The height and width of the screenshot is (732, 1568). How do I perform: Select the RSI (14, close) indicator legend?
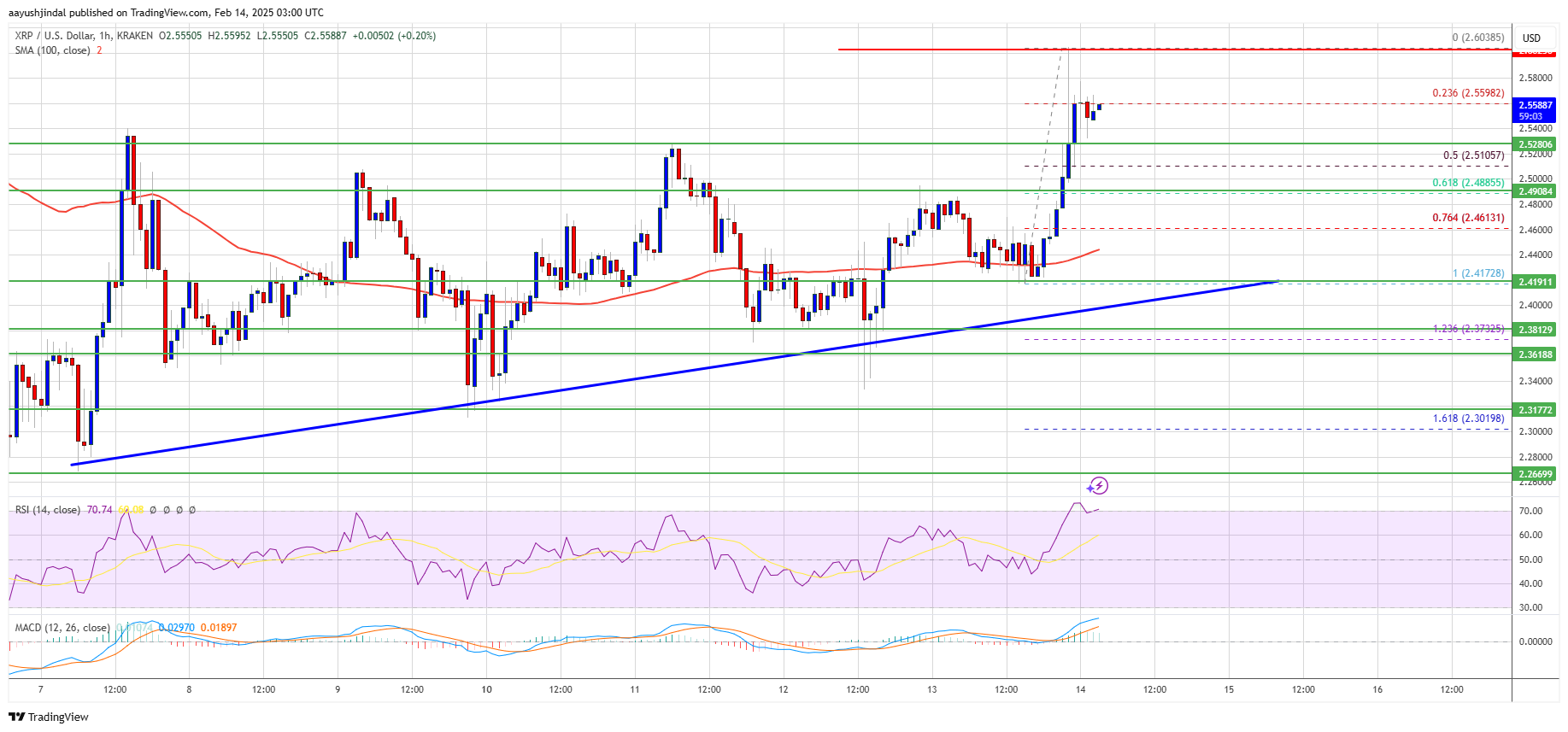click(x=47, y=510)
